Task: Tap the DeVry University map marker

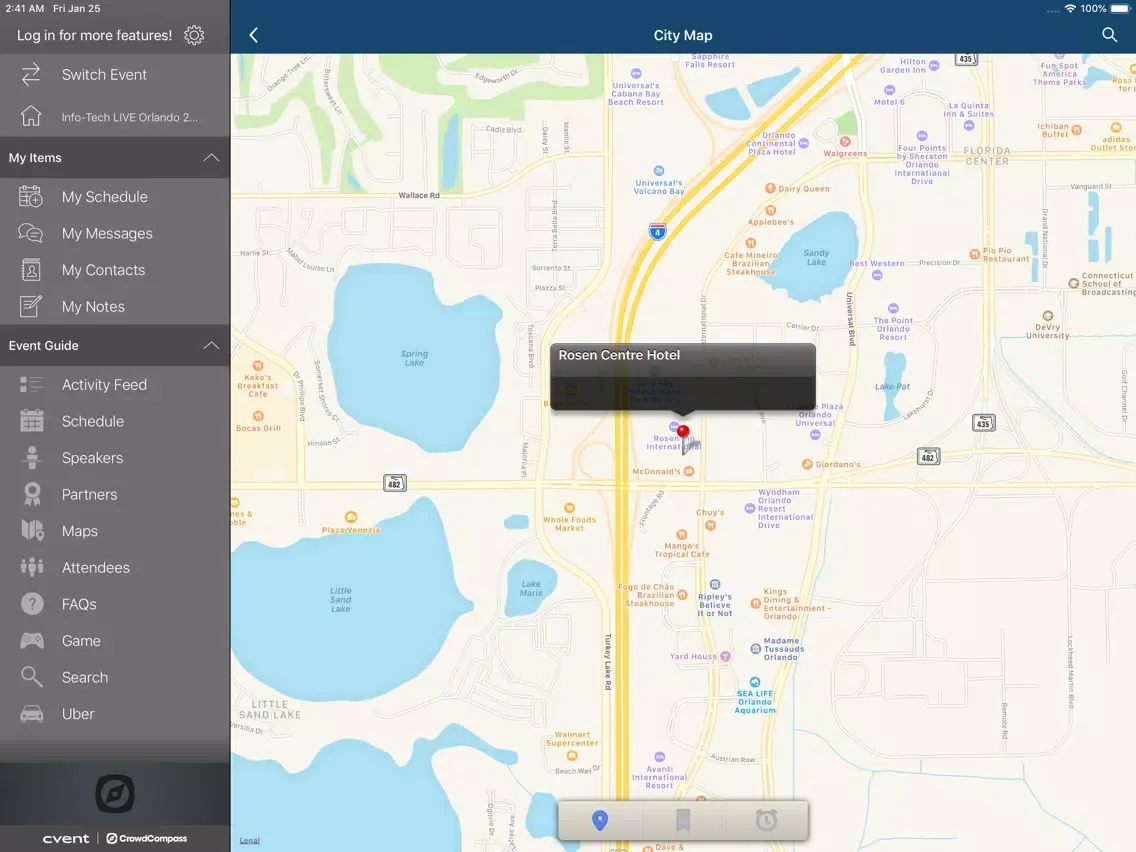Action: [1048, 315]
